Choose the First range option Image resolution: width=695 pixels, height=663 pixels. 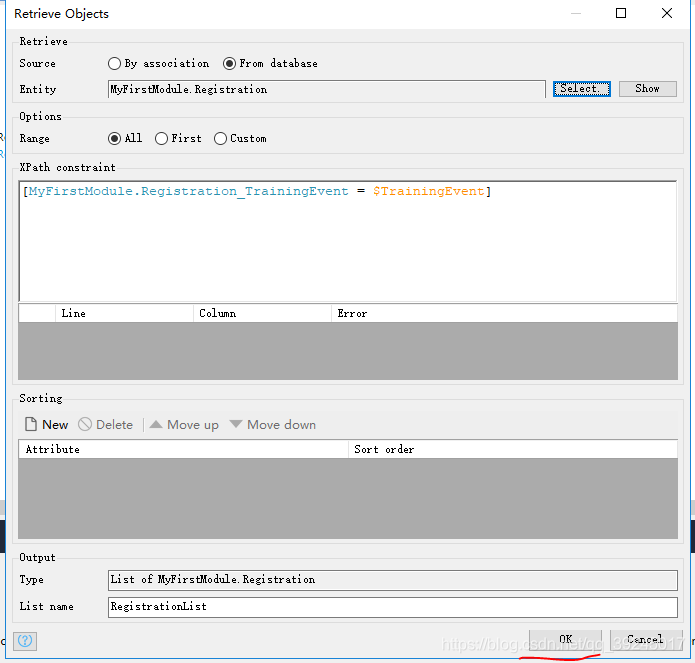tap(162, 139)
